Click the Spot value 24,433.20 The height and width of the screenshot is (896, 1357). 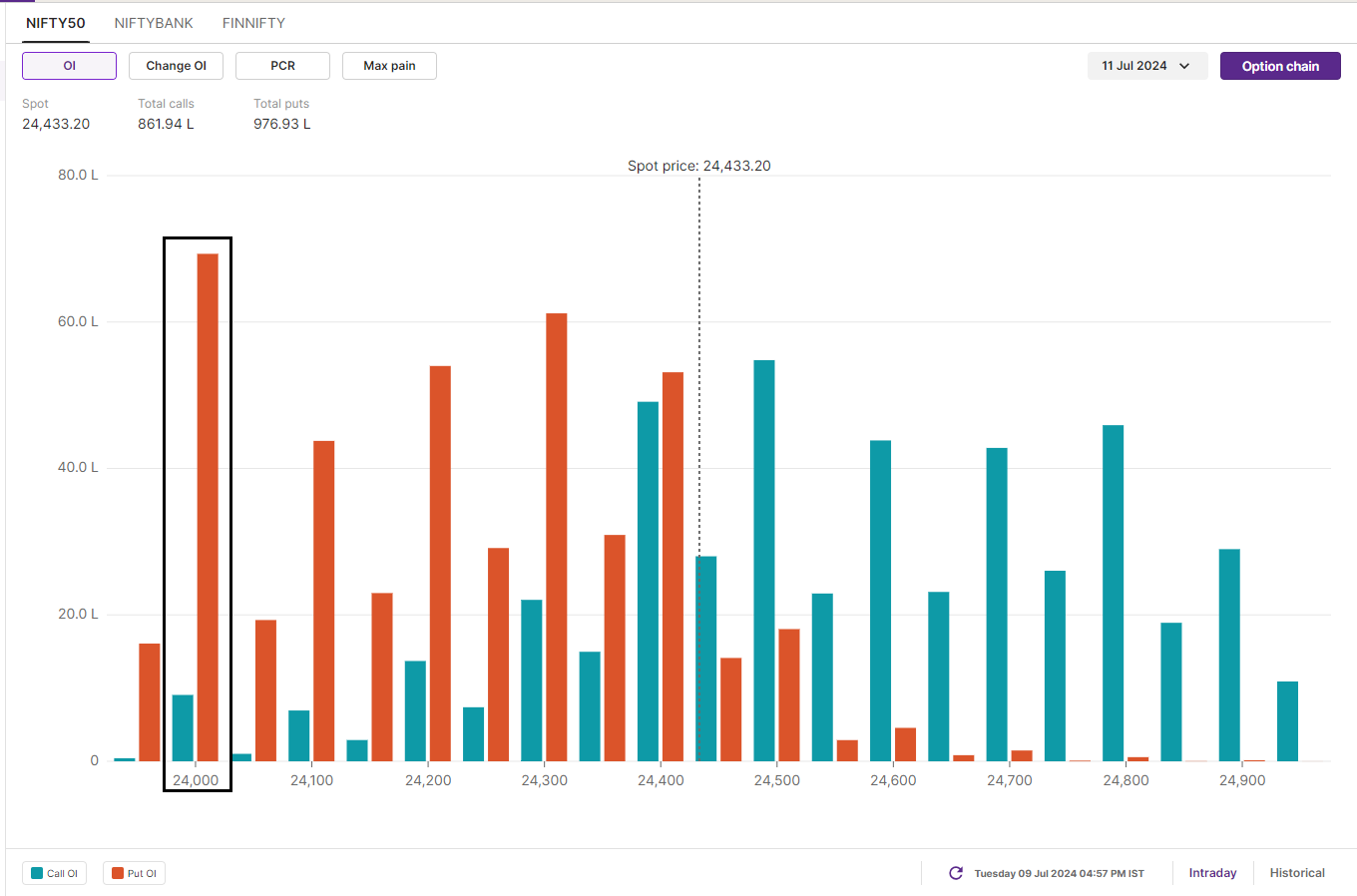point(56,124)
